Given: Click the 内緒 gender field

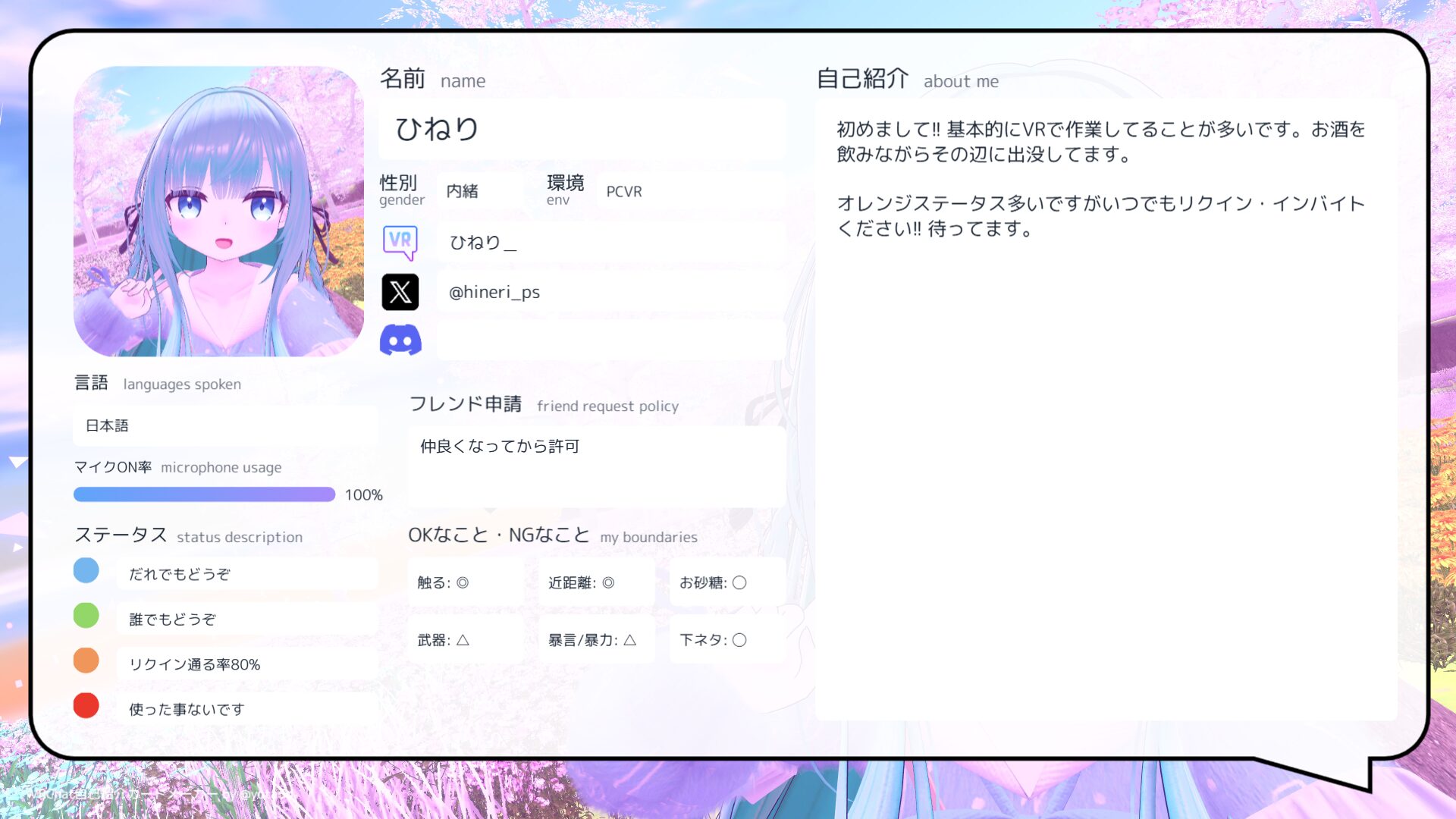Looking at the screenshot, I should [479, 191].
